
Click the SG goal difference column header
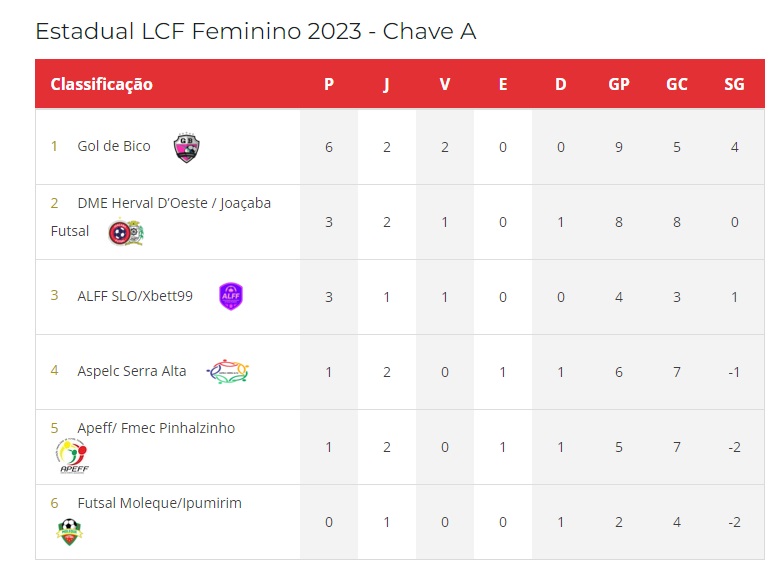click(x=734, y=84)
